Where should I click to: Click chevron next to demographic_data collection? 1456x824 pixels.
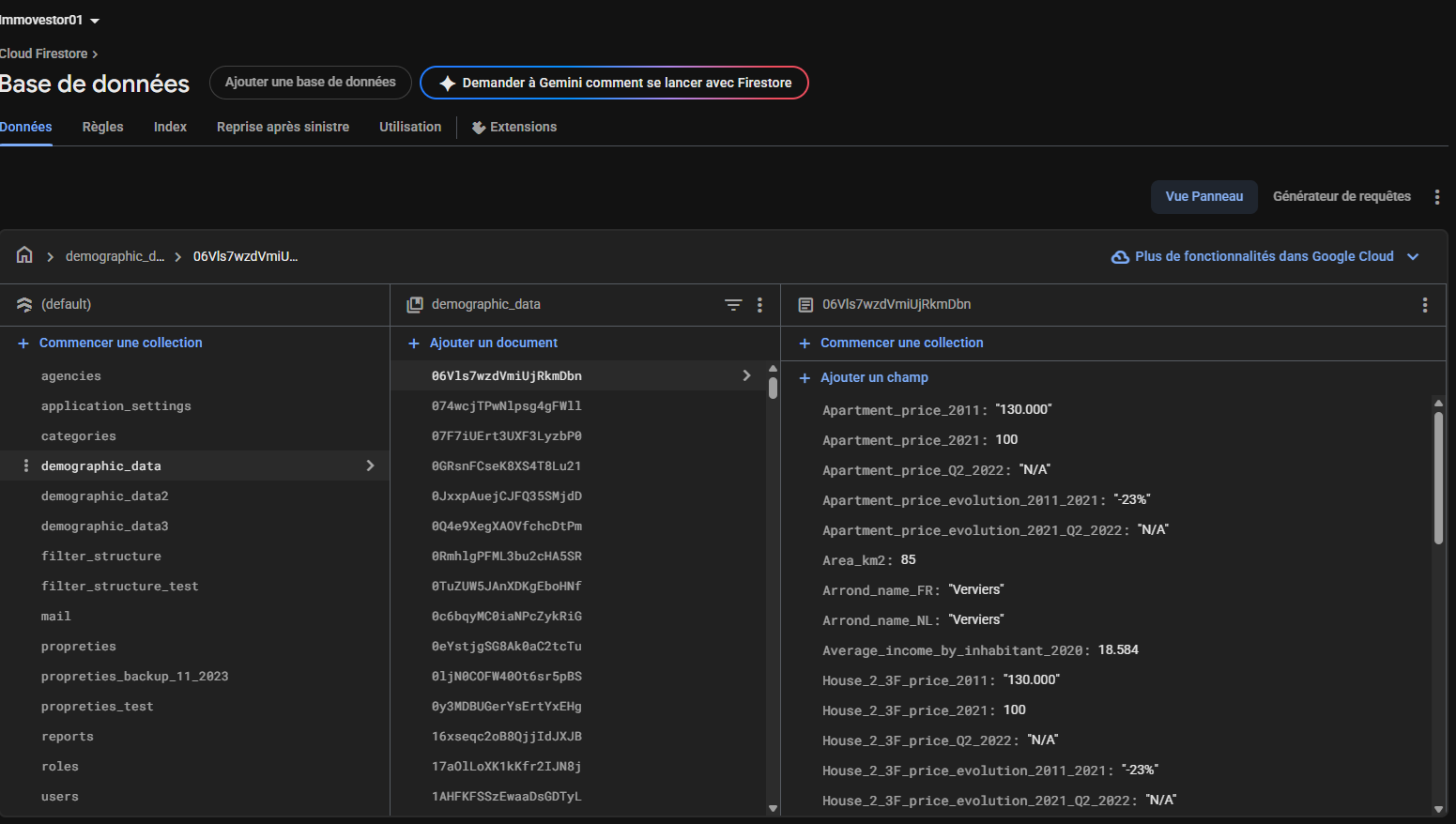tap(370, 466)
